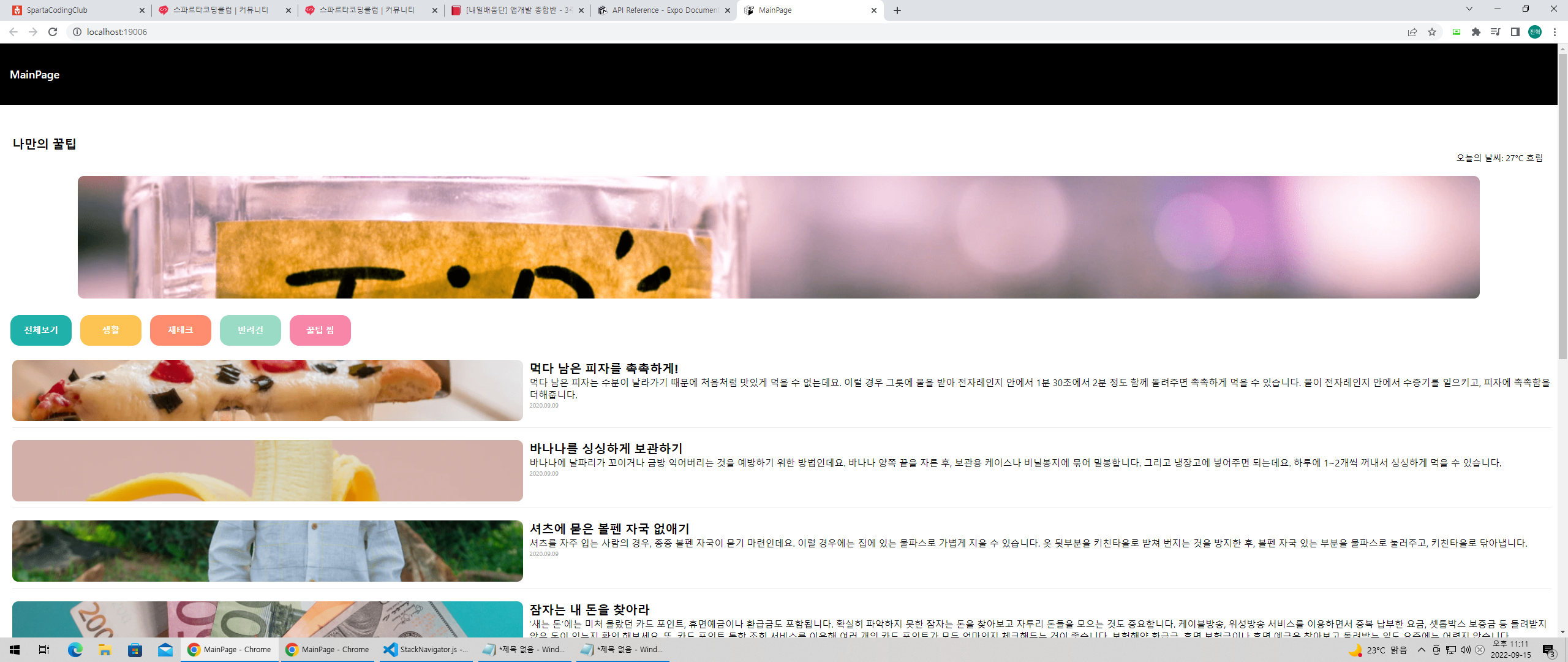The image size is (1568, 662).
Task: Open the taskbar weather widget 23°C
Action: click(1378, 650)
